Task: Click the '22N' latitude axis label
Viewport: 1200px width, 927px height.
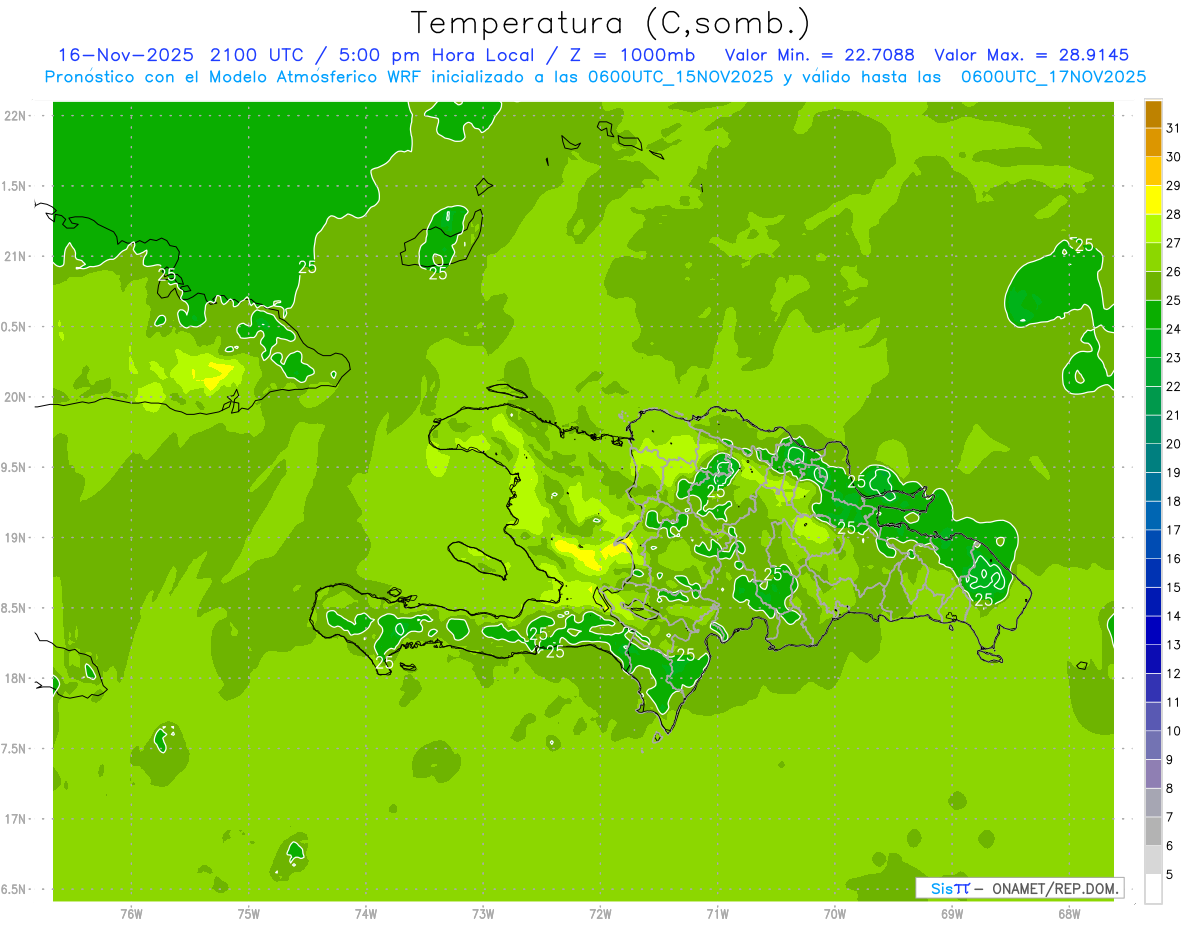Action: pyautogui.click(x=16, y=115)
